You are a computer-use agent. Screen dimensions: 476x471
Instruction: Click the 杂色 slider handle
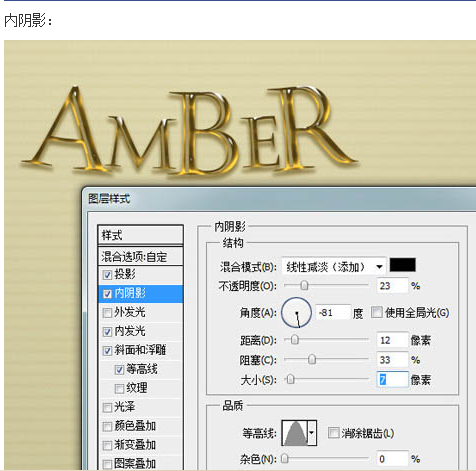click(284, 459)
